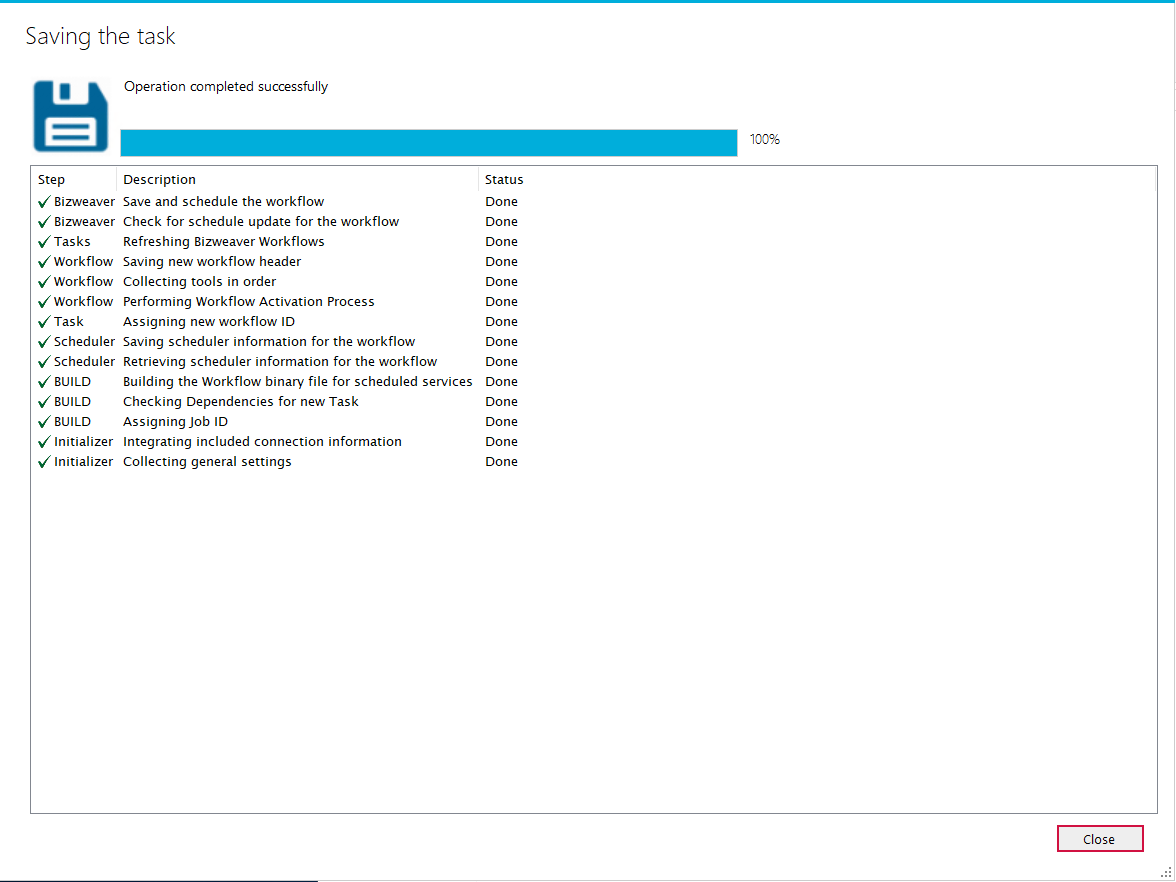The height and width of the screenshot is (882, 1176).
Task: Click checkmark beside Assigning new workflow ID
Action: pos(44,322)
